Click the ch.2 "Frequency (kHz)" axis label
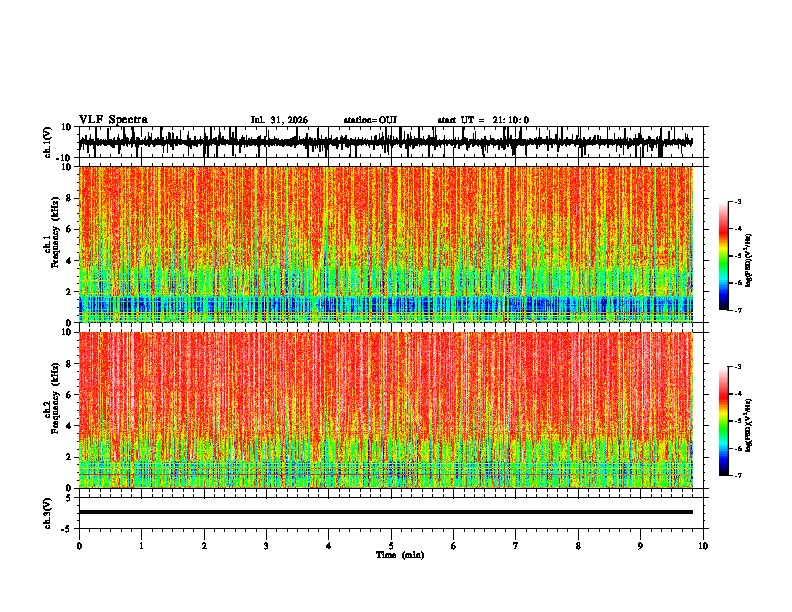The width and height of the screenshot is (792, 612). click(x=55, y=398)
